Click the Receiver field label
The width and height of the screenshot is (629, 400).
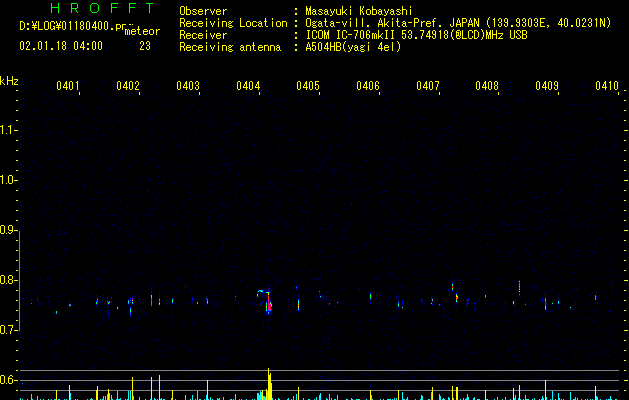(x=203, y=35)
